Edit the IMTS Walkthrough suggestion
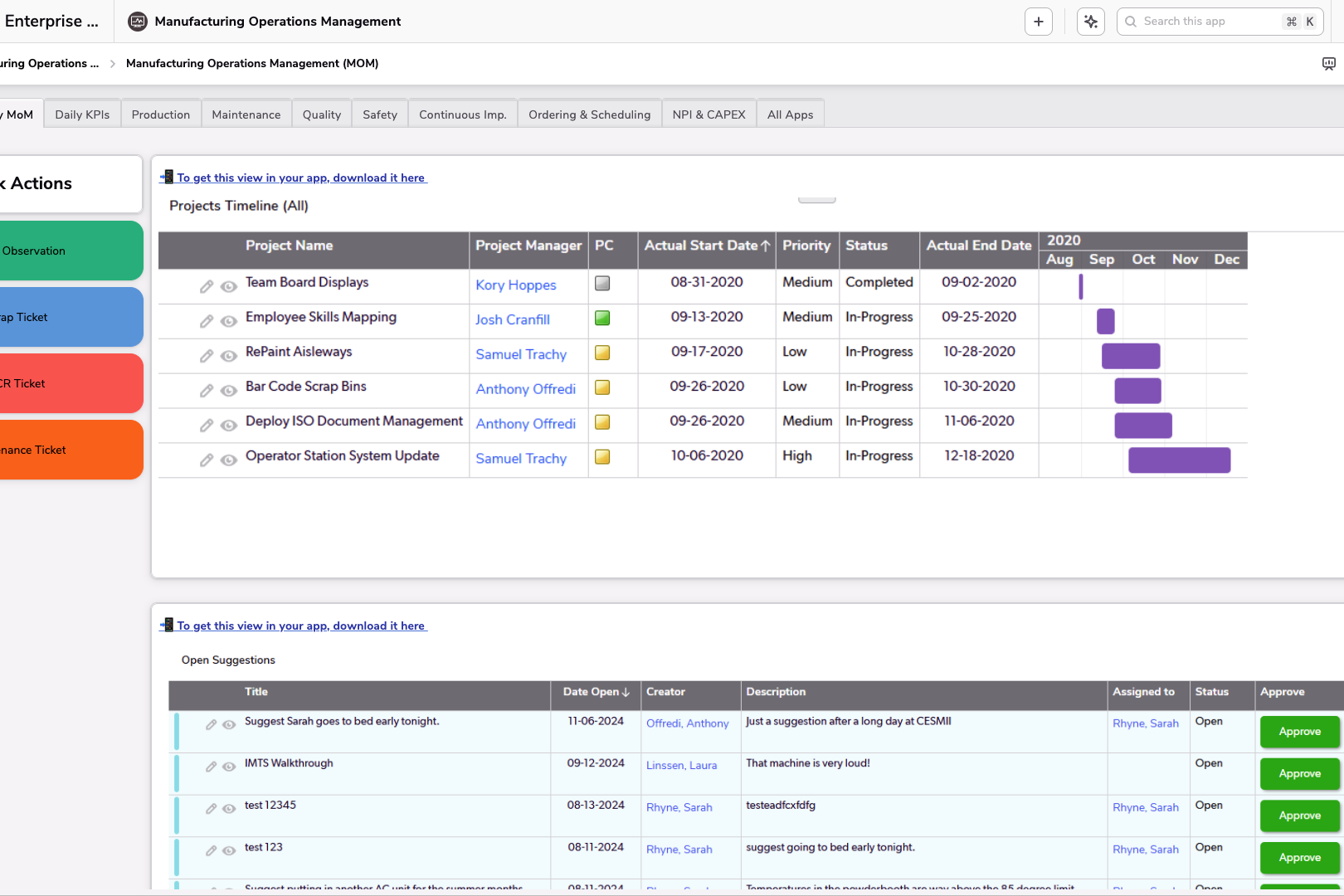 point(212,767)
